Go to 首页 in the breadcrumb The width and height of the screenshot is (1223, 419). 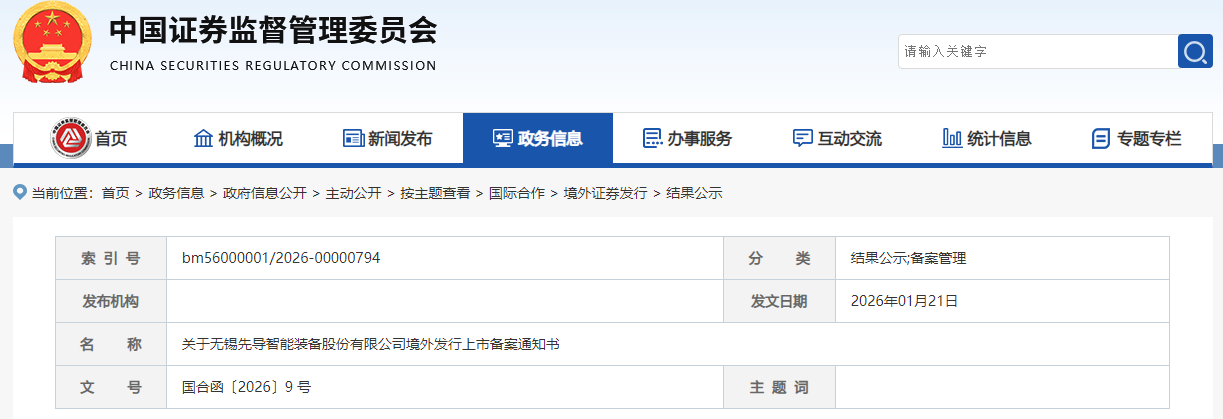tap(115, 193)
